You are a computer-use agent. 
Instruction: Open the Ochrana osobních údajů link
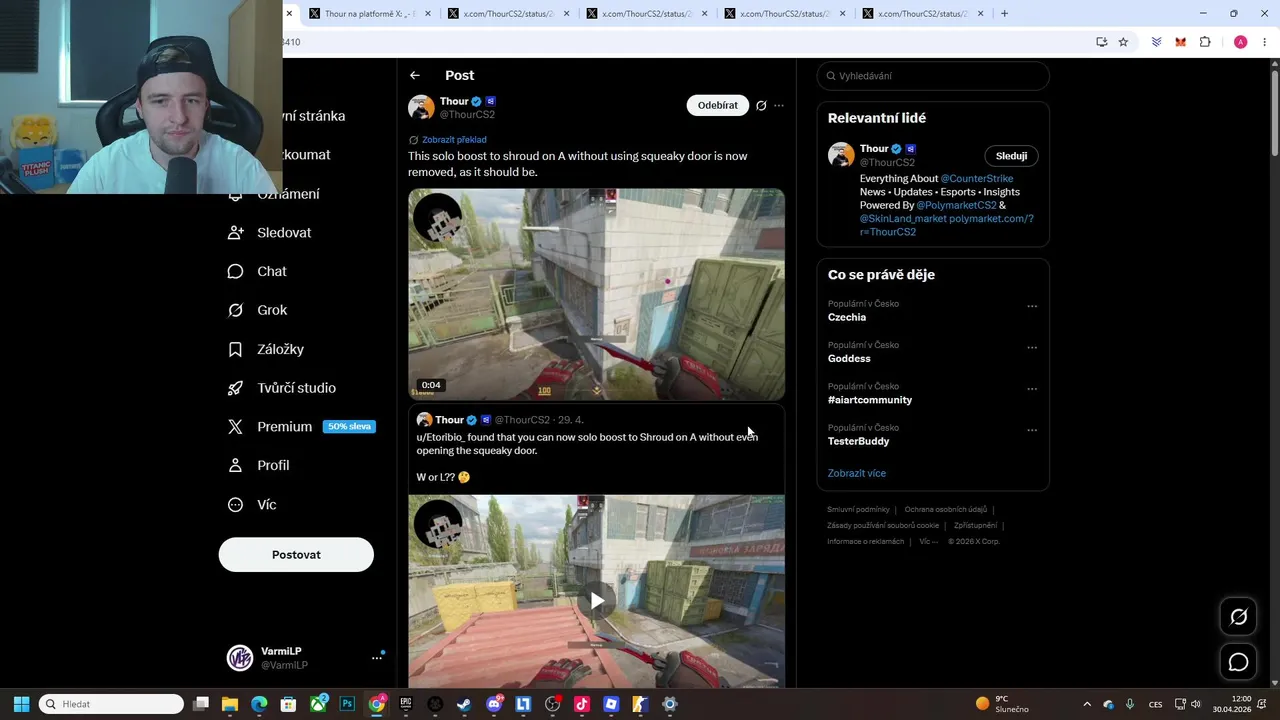click(x=945, y=509)
